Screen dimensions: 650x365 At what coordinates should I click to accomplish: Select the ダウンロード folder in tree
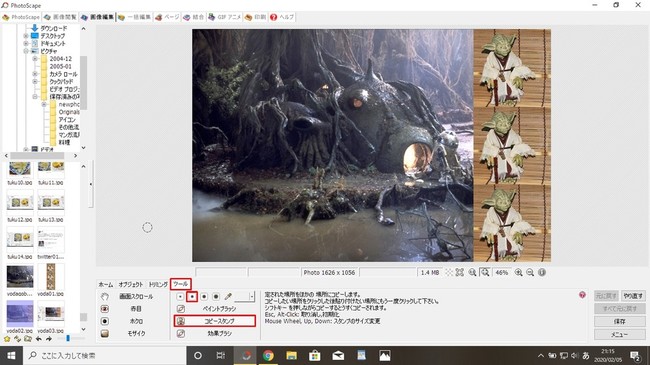(53, 28)
